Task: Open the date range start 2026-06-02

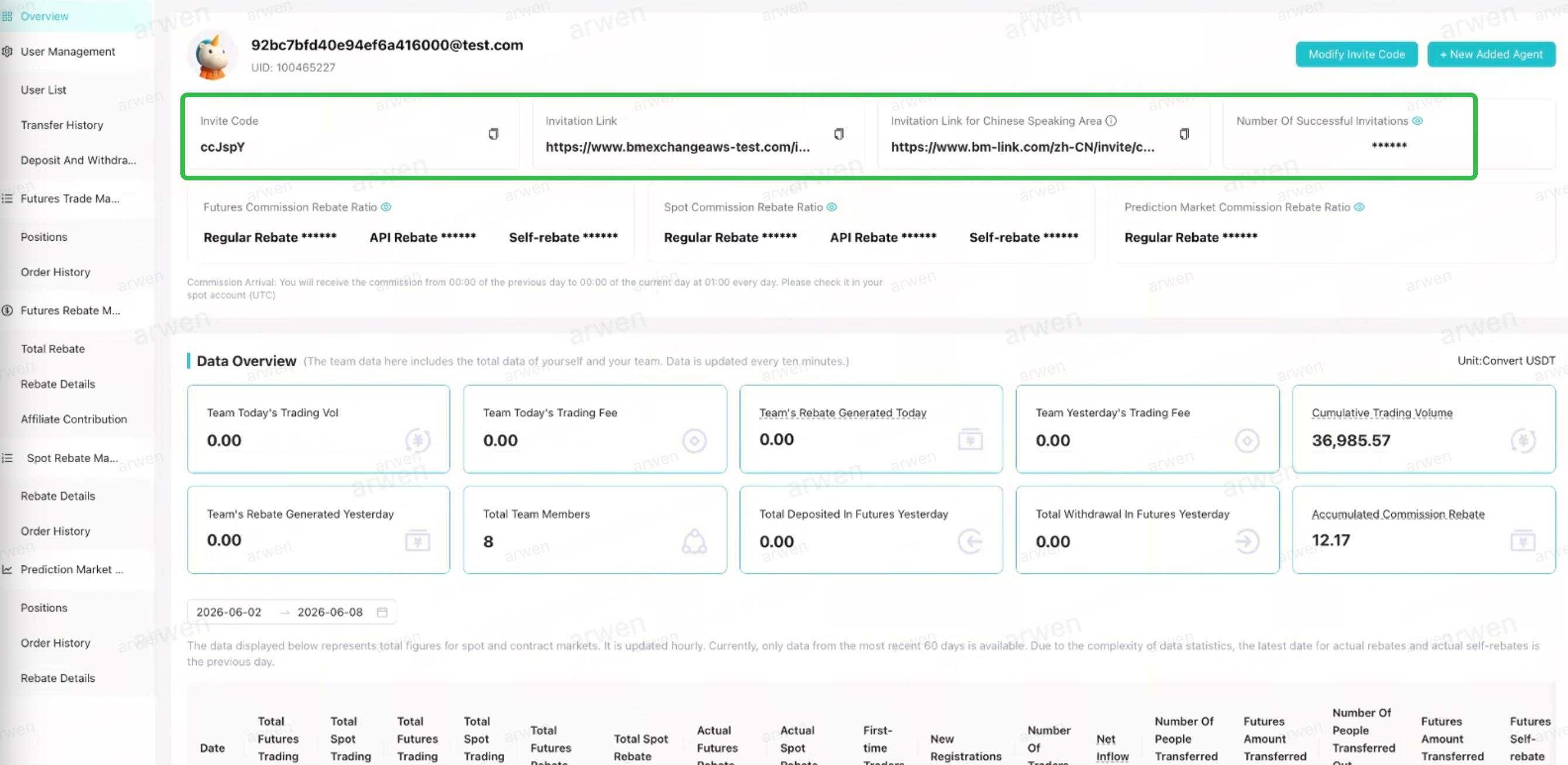Action: coord(229,612)
